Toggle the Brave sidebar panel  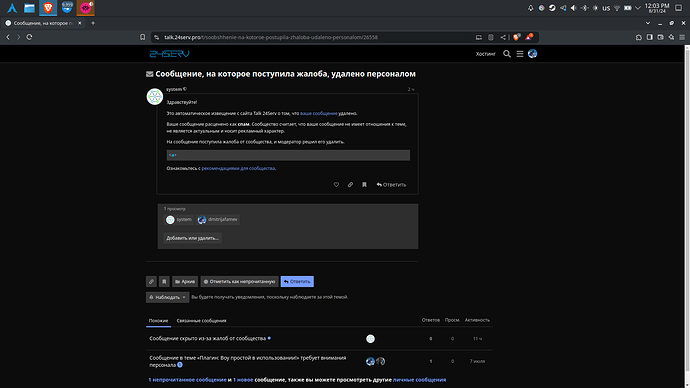[x=650, y=37]
